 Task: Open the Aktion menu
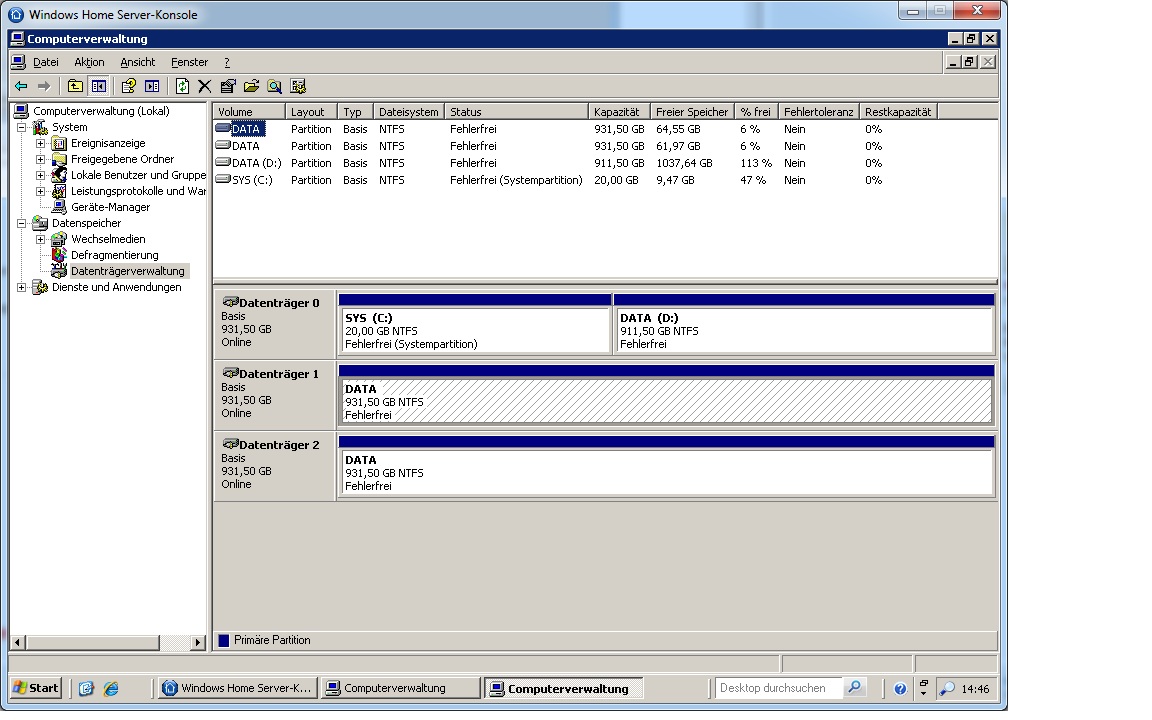pyautogui.click(x=90, y=62)
